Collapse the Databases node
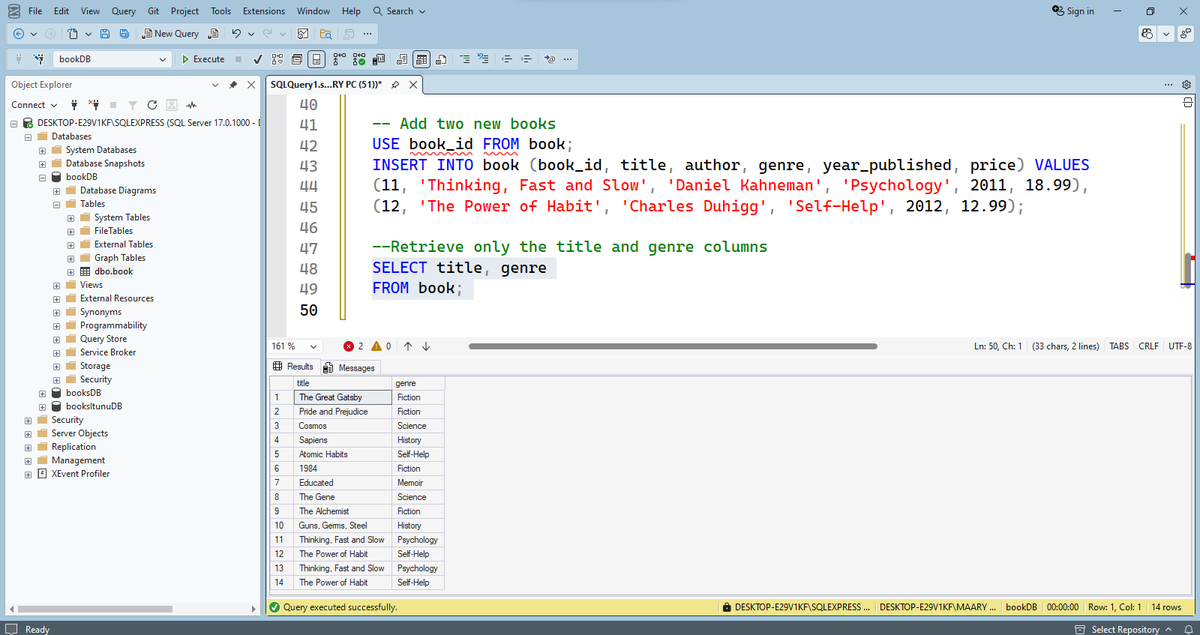The width and height of the screenshot is (1200, 635). click(x=29, y=136)
